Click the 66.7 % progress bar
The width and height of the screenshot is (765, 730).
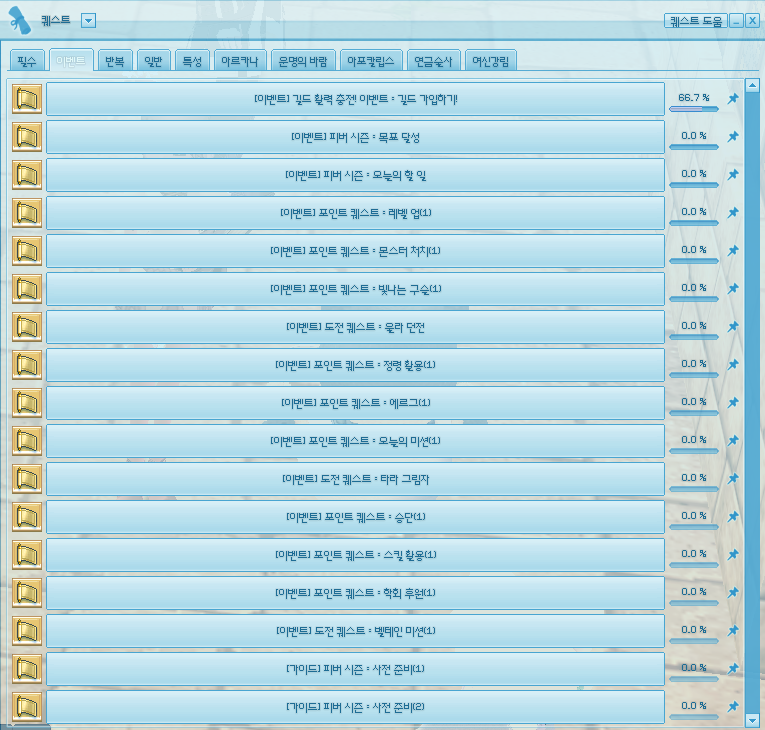693,109
